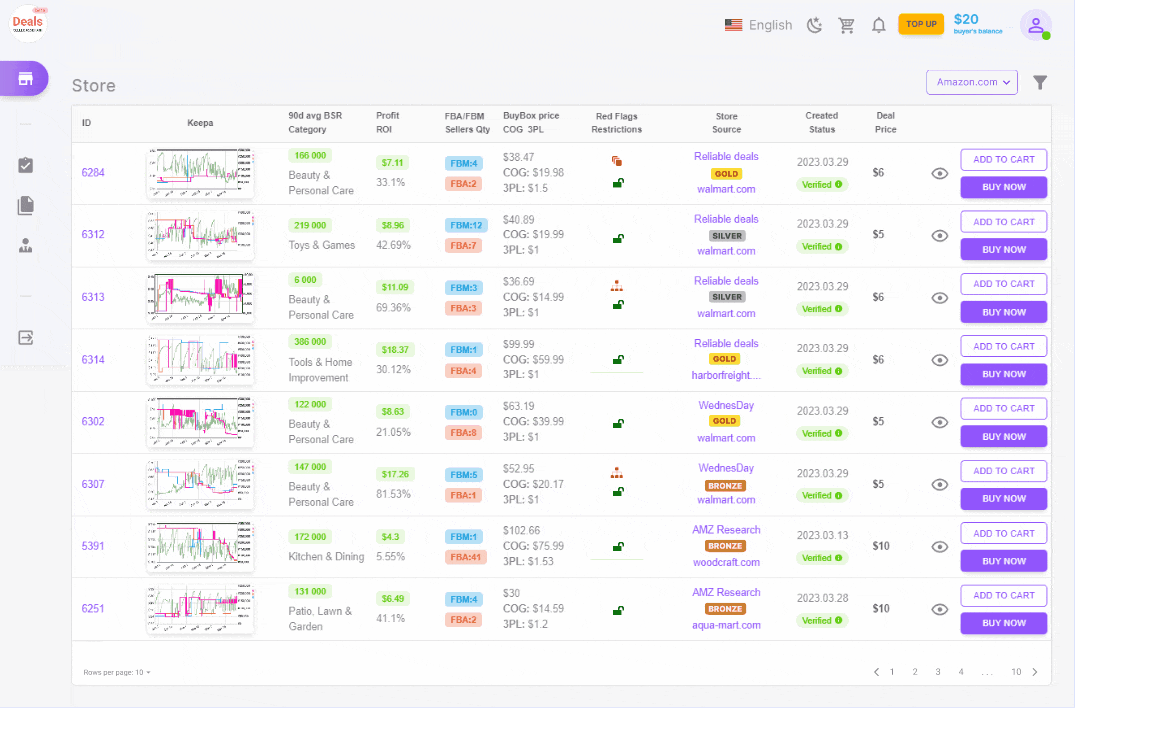Open harborfreight source link
Screen dimensions: 1155x756
726,375
